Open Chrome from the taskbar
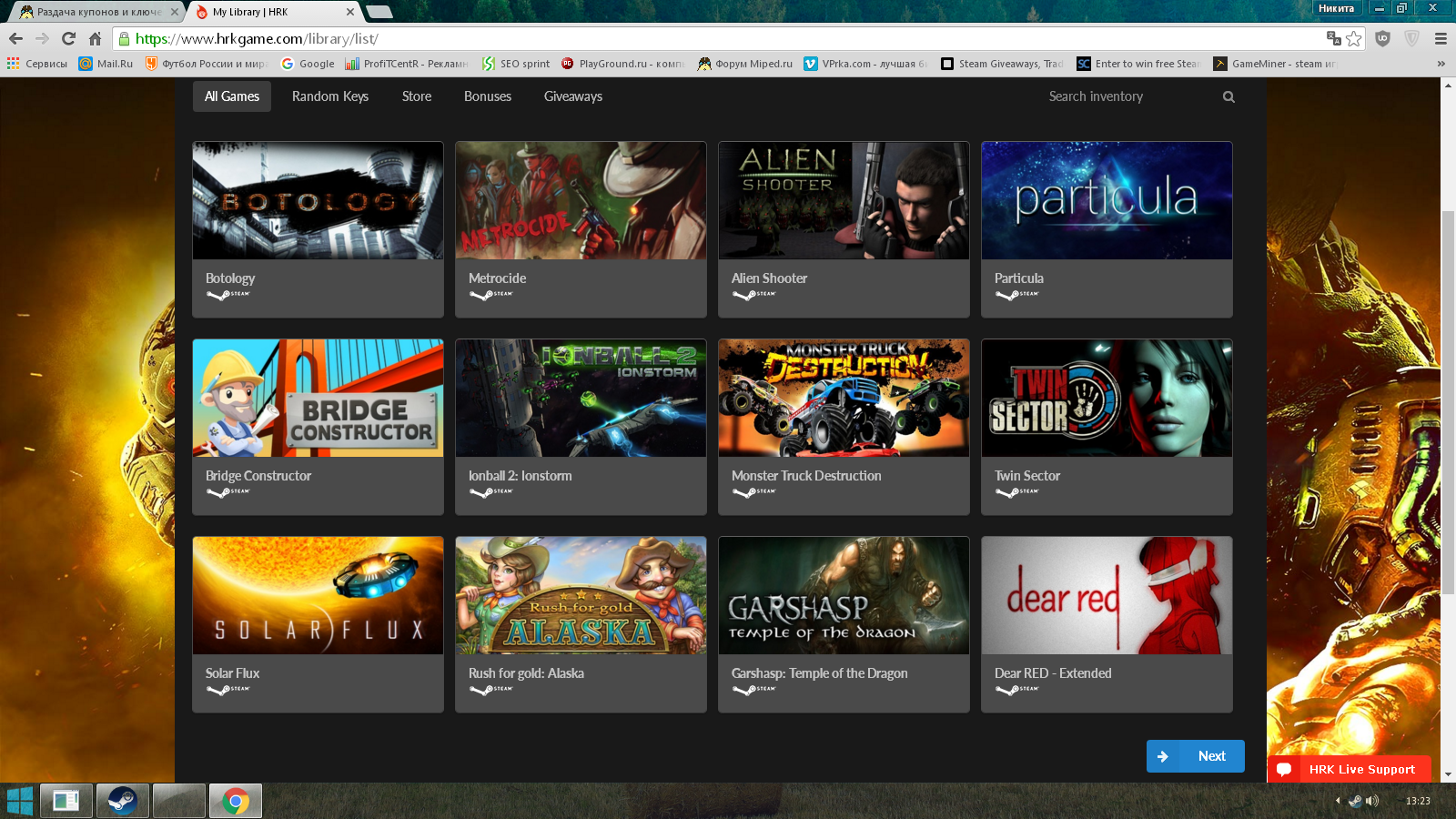The width and height of the screenshot is (1456, 819). pos(236,801)
